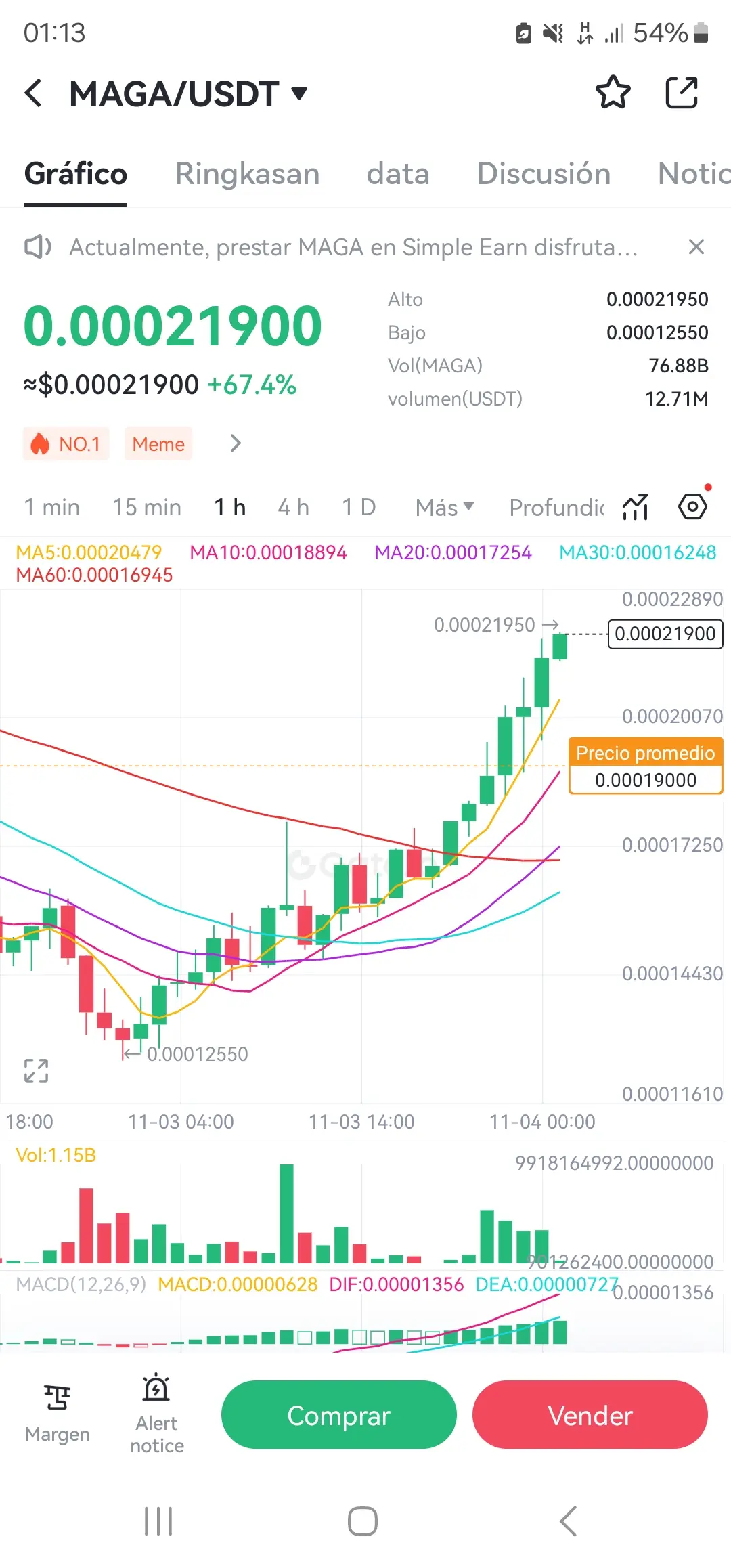Tap the NO.1 hot ranking badge

tap(66, 443)
